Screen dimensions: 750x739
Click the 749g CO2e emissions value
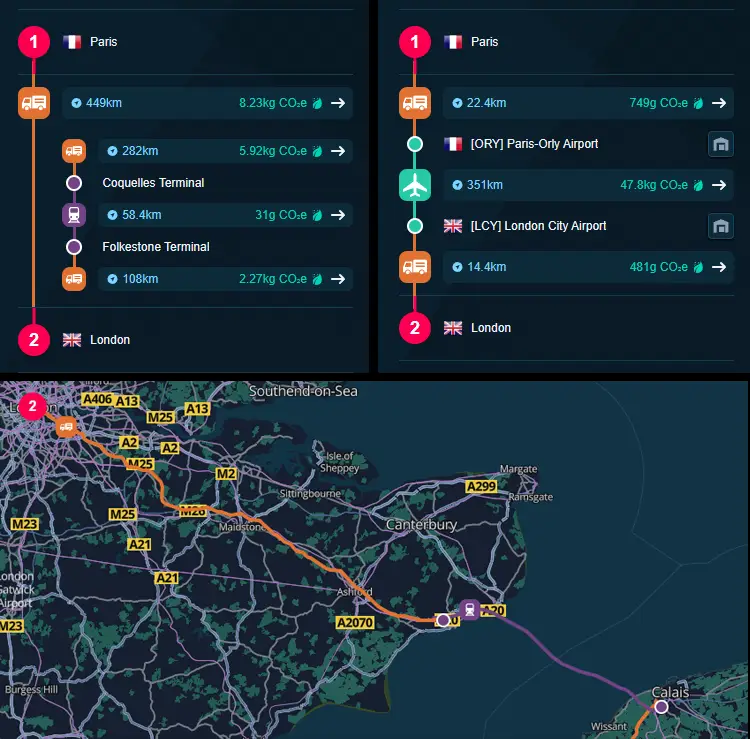click(658, 103)
